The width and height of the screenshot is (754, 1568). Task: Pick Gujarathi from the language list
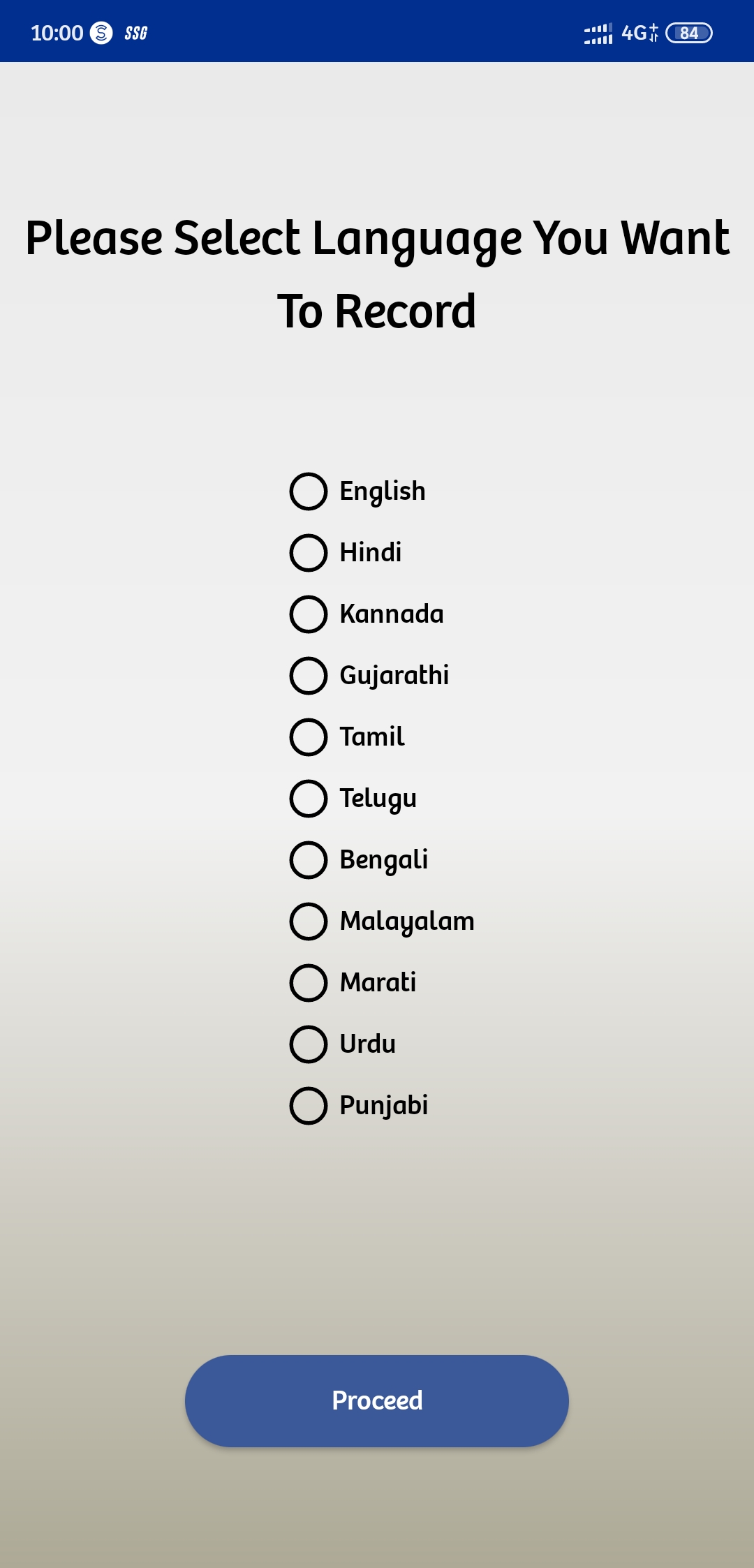(309, 676)
